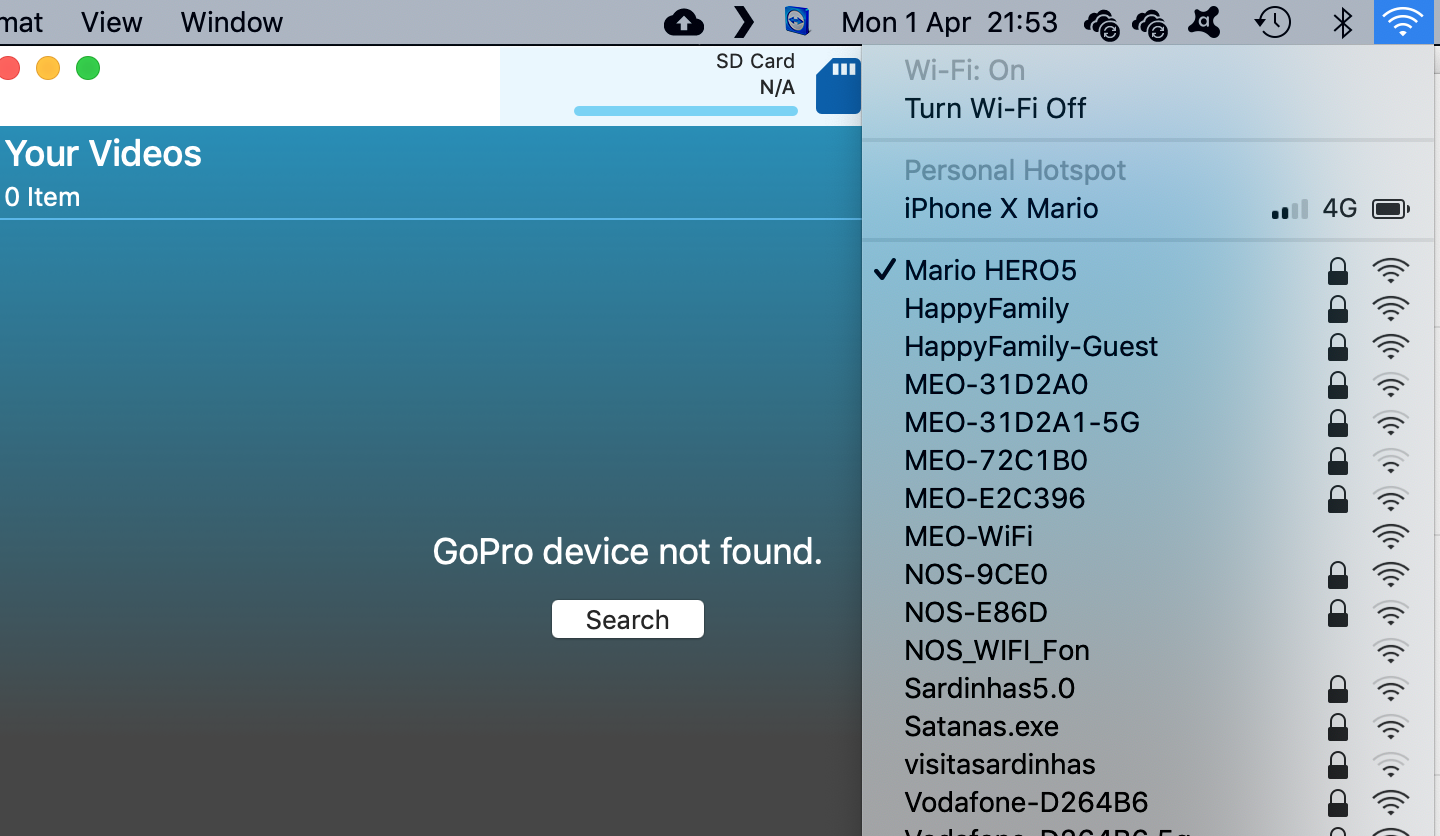
Task: Click the date and time Mon 1 Apr 21:53
Action: click(x=949, y=22)
